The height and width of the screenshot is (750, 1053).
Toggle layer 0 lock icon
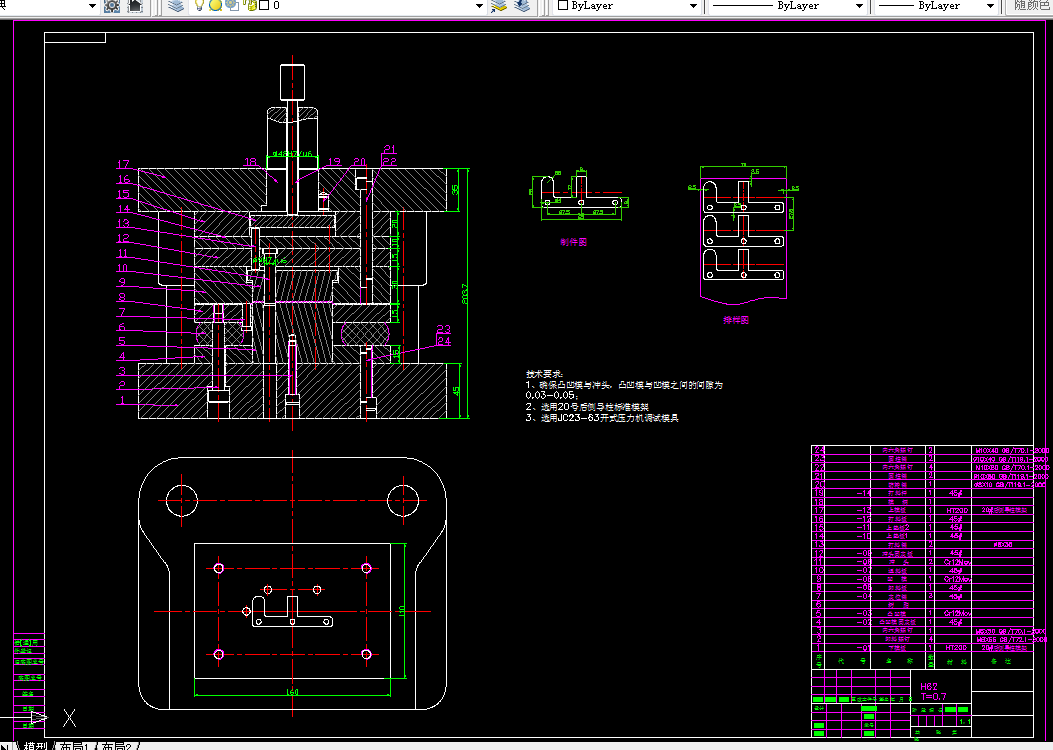tap(251, 5)
